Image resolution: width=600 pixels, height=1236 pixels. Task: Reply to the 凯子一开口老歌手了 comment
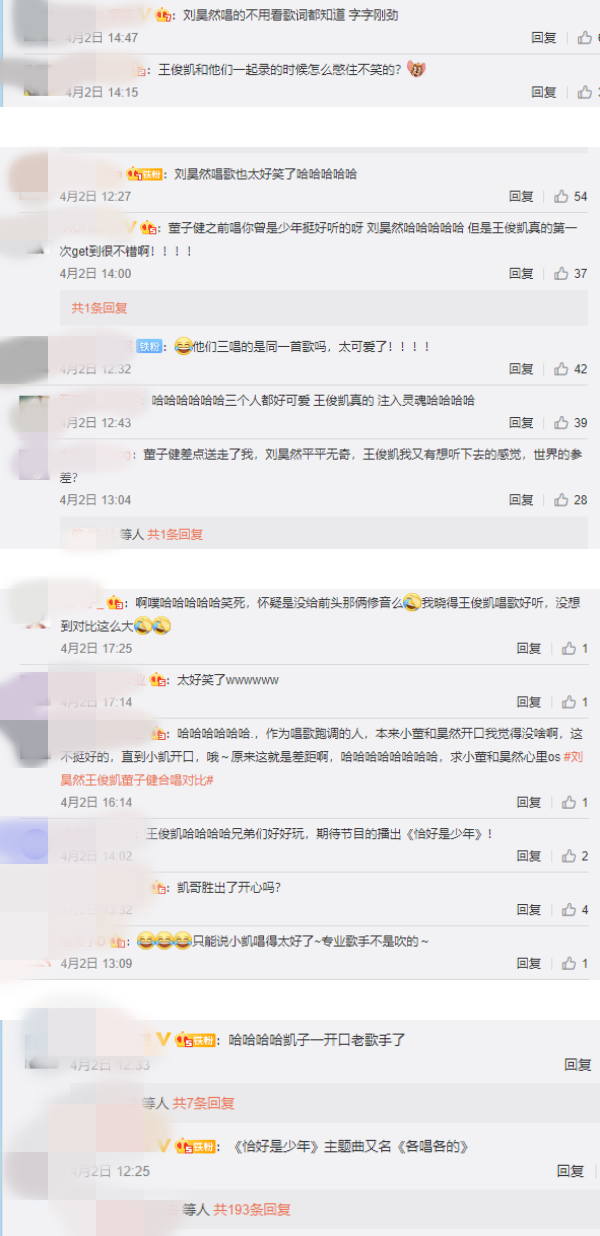click(x=578, y=1065)
